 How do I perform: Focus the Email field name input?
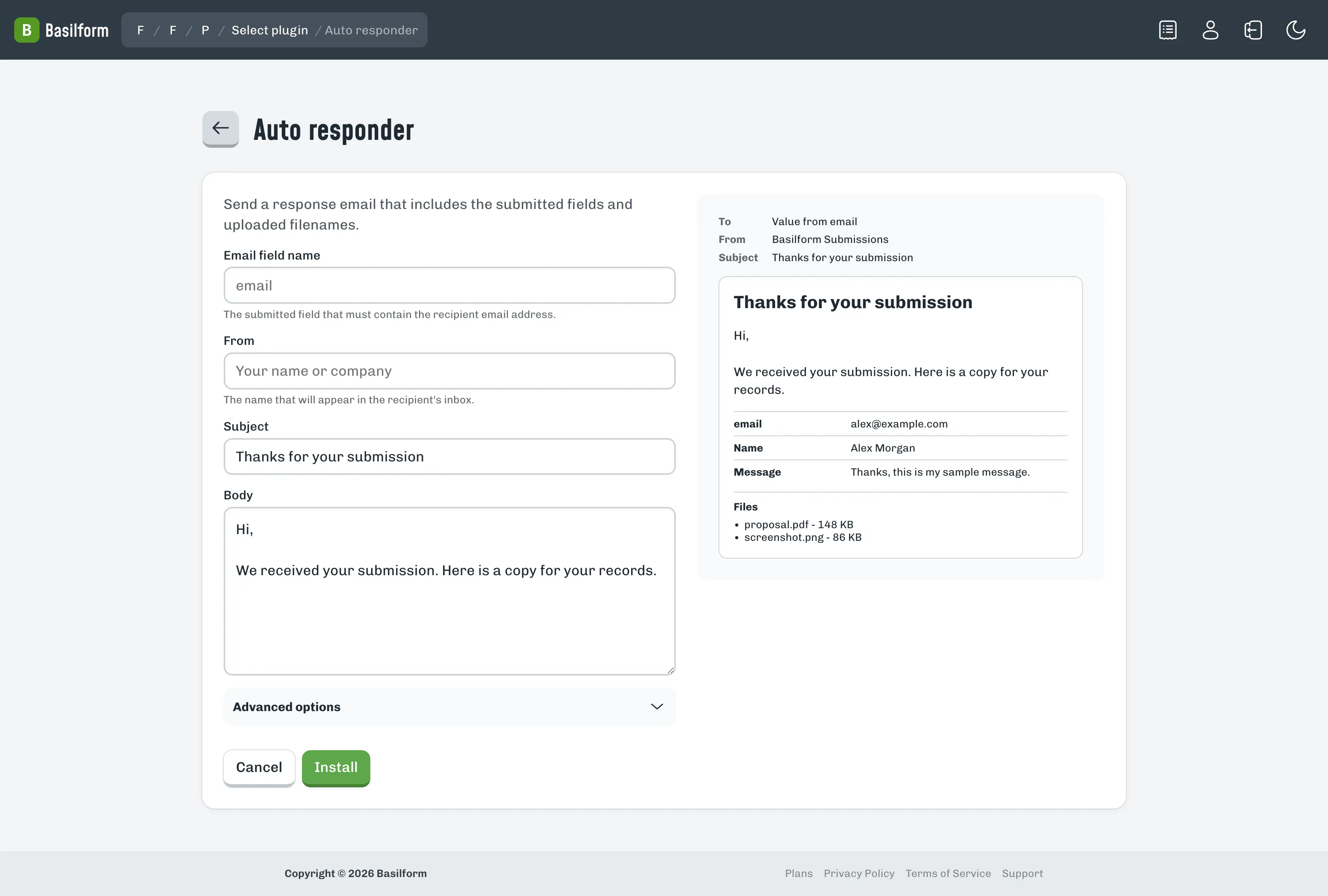click(x=449, y=286)
